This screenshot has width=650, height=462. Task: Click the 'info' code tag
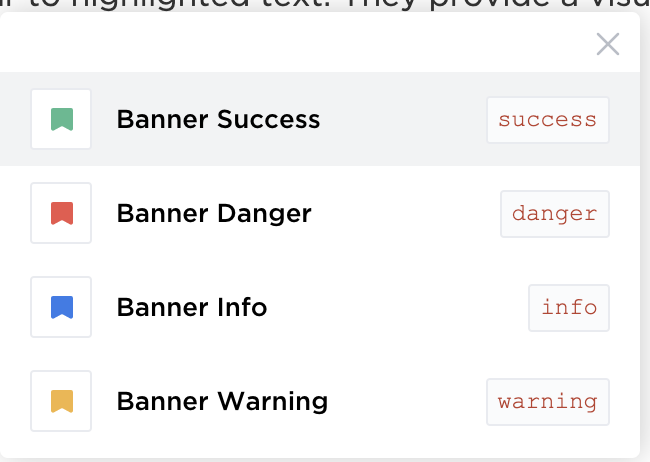[569, 308]
